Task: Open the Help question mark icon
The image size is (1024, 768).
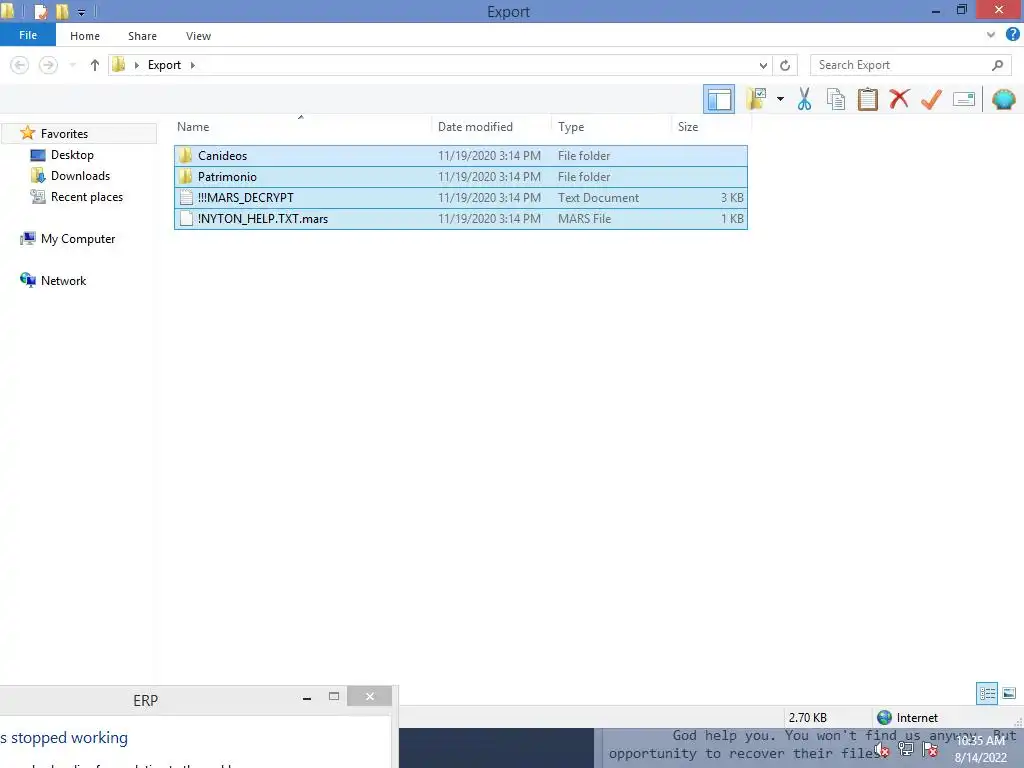Action: [x=1013, y=35]
